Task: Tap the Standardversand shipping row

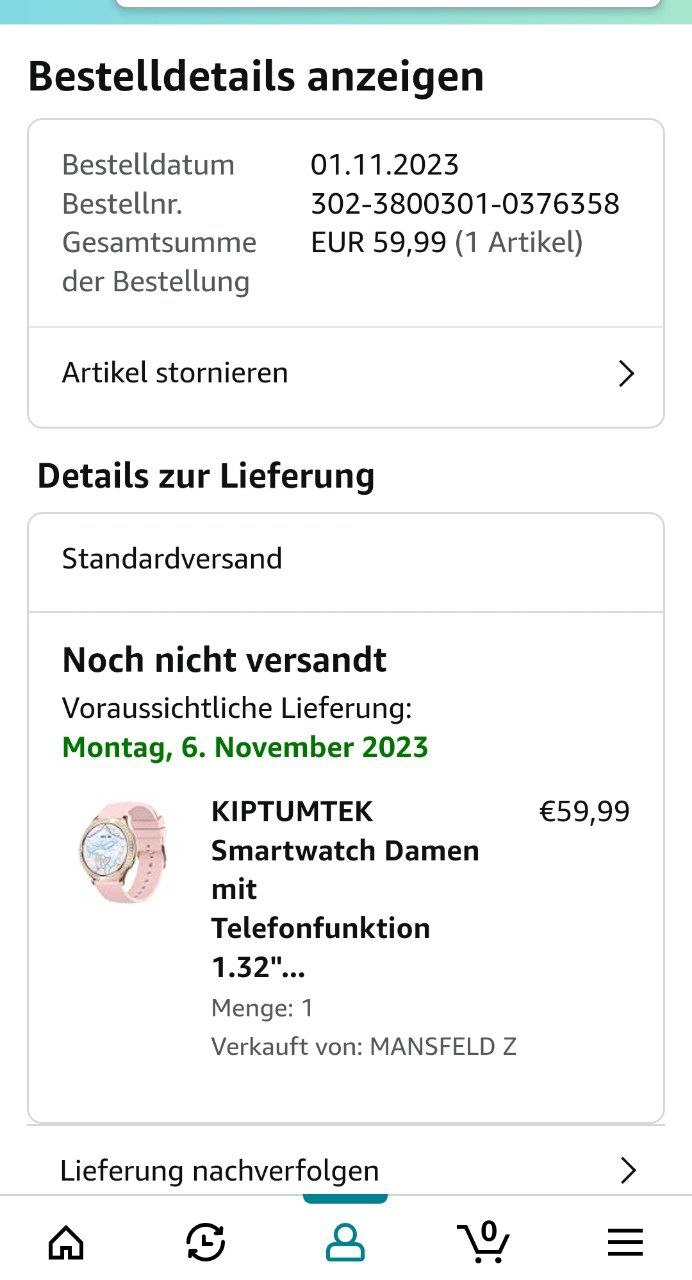Action: tap(172, 558)
